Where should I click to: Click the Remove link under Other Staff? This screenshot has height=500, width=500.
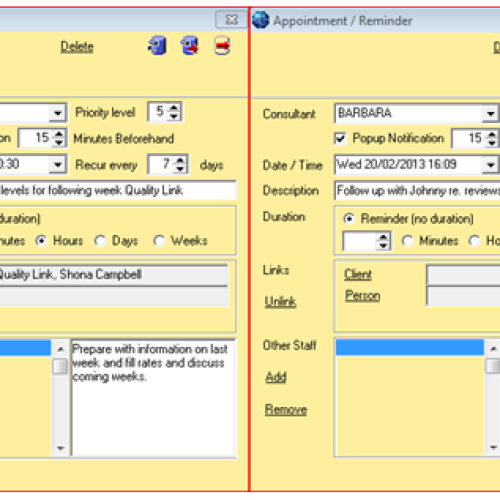(286, 410)
